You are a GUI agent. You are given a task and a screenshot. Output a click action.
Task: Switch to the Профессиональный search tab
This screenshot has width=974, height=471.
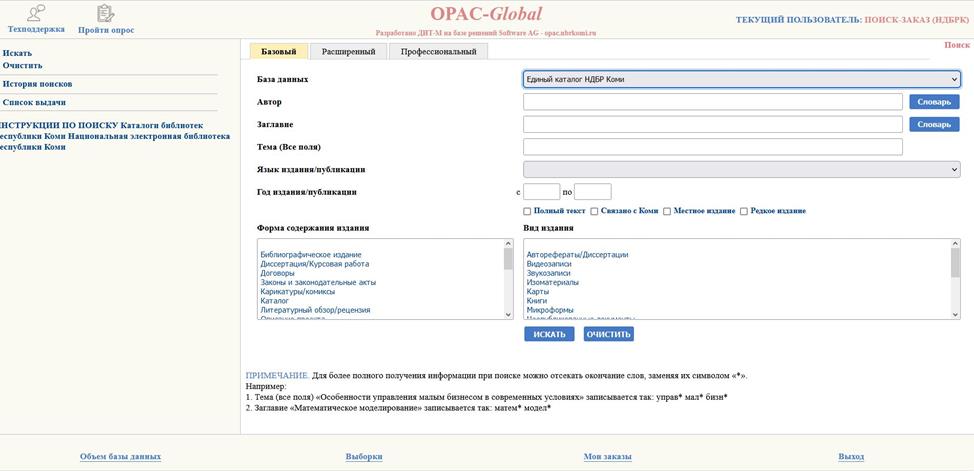click(x=439, y=52)
